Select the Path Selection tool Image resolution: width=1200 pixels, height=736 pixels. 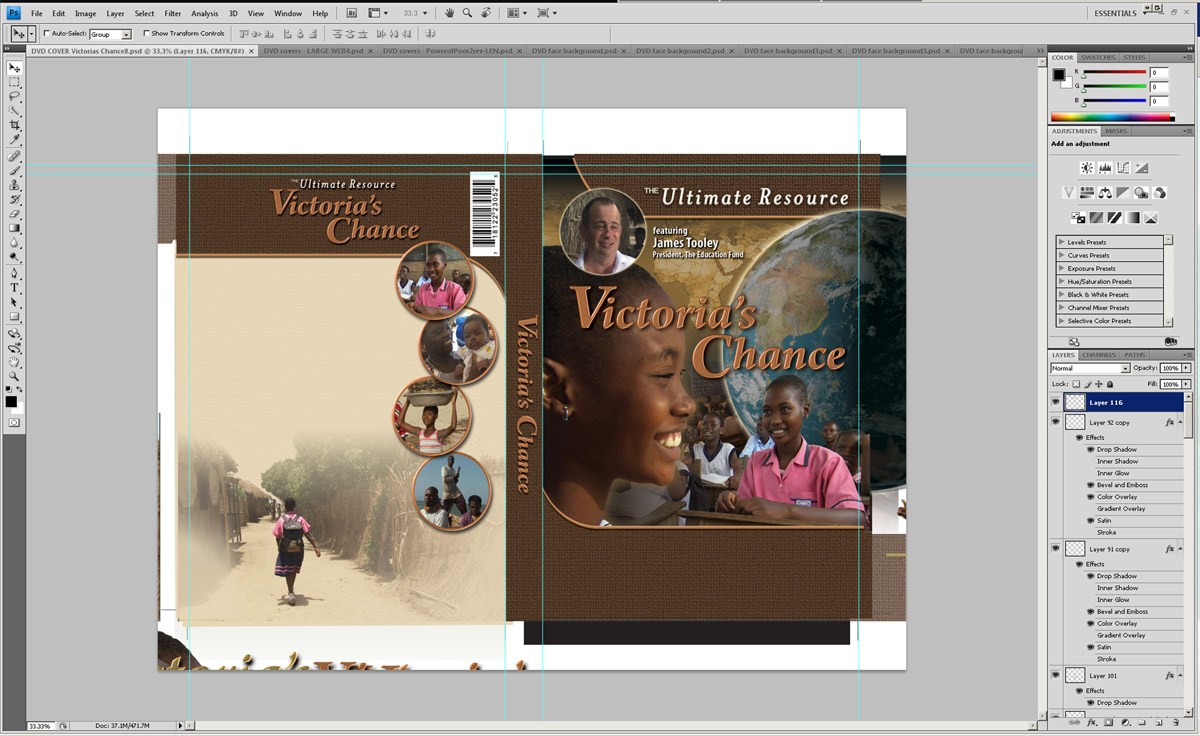pos(15,302)
